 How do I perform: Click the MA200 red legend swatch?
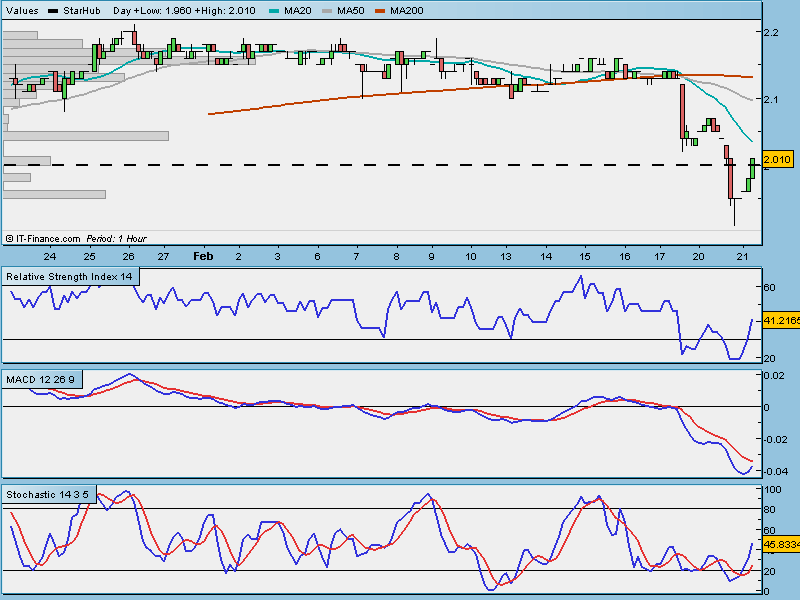[x=380, y=11]
